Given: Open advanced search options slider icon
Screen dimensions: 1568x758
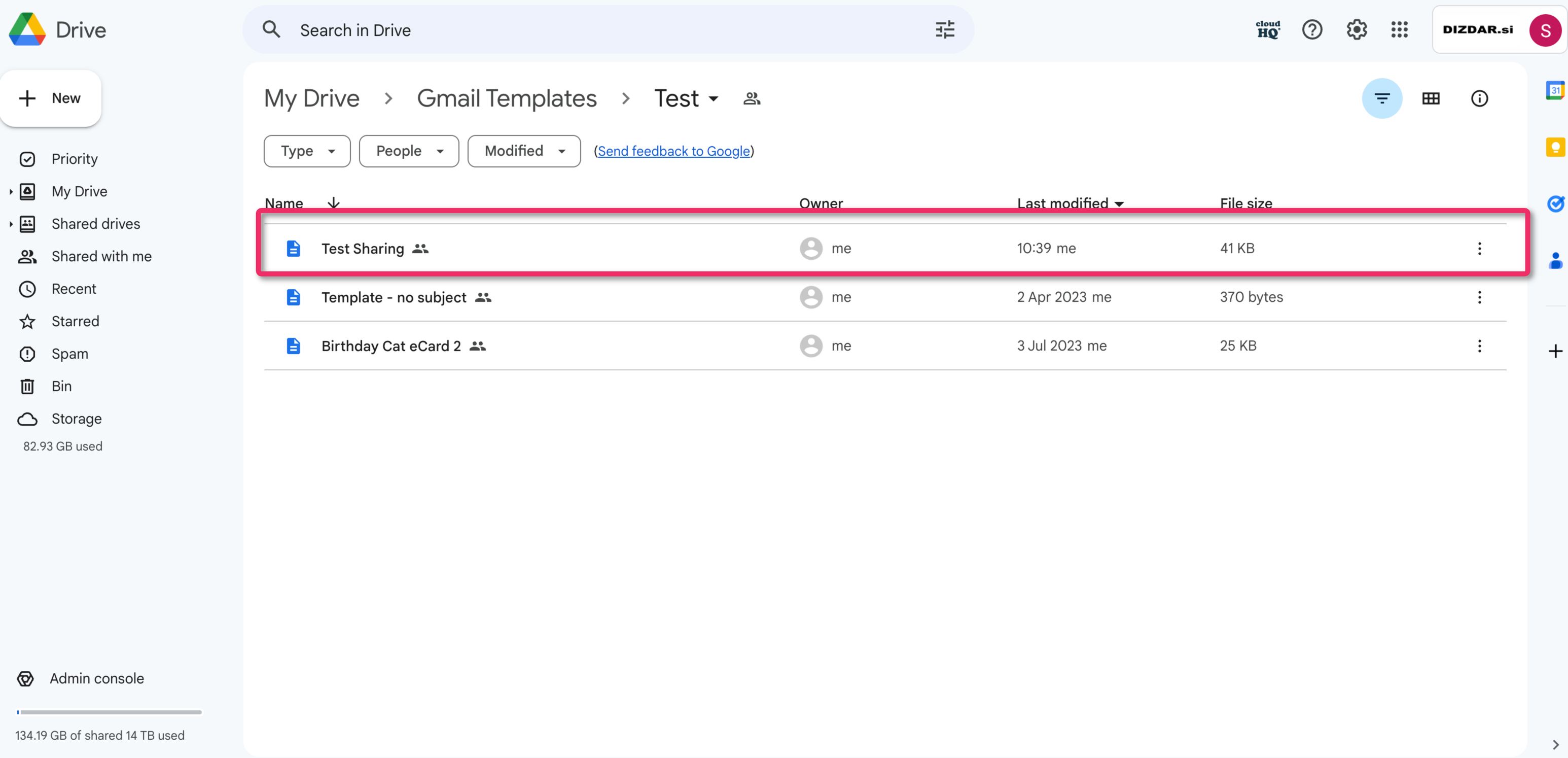Looking at the screenshot, I should tap(945, 29).
